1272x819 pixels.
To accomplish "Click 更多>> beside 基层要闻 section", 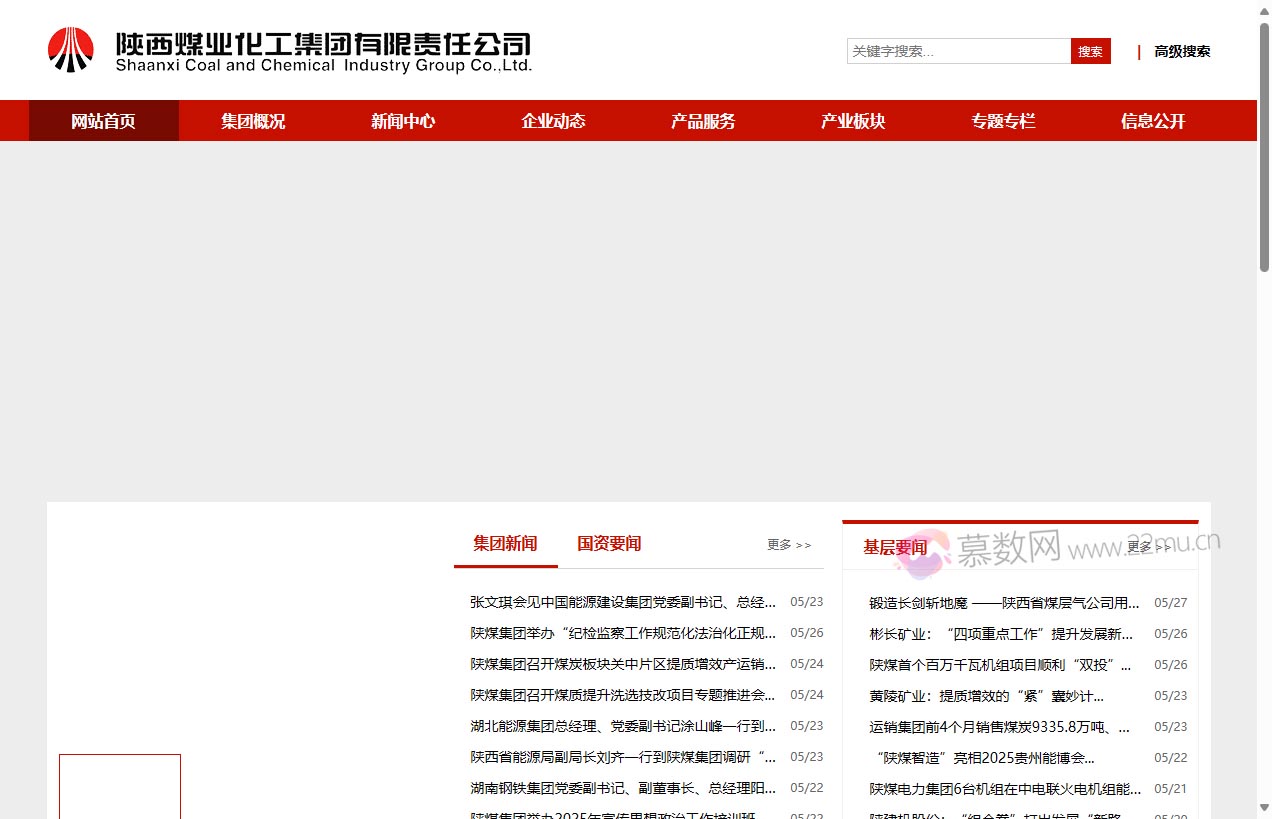I will point(1147,548).
